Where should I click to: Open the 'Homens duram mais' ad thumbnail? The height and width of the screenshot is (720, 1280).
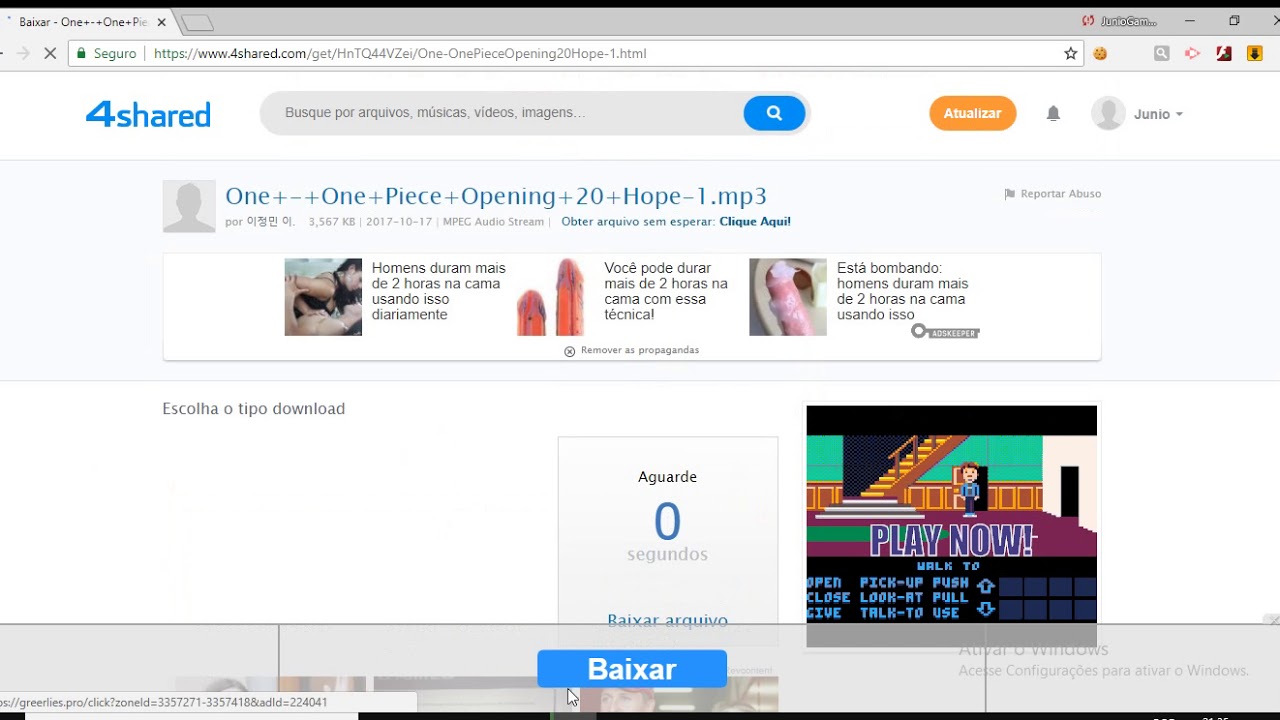(323, 297)
